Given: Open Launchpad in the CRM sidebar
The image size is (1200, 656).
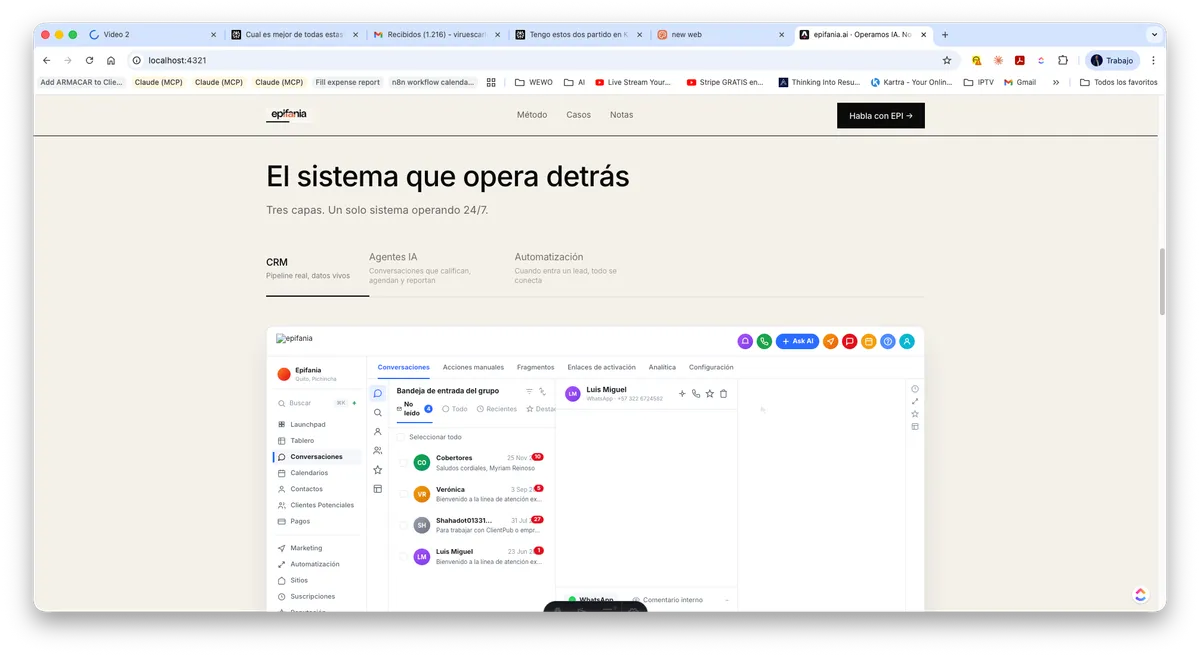Looking at the screenshot, I should point(308,424).
